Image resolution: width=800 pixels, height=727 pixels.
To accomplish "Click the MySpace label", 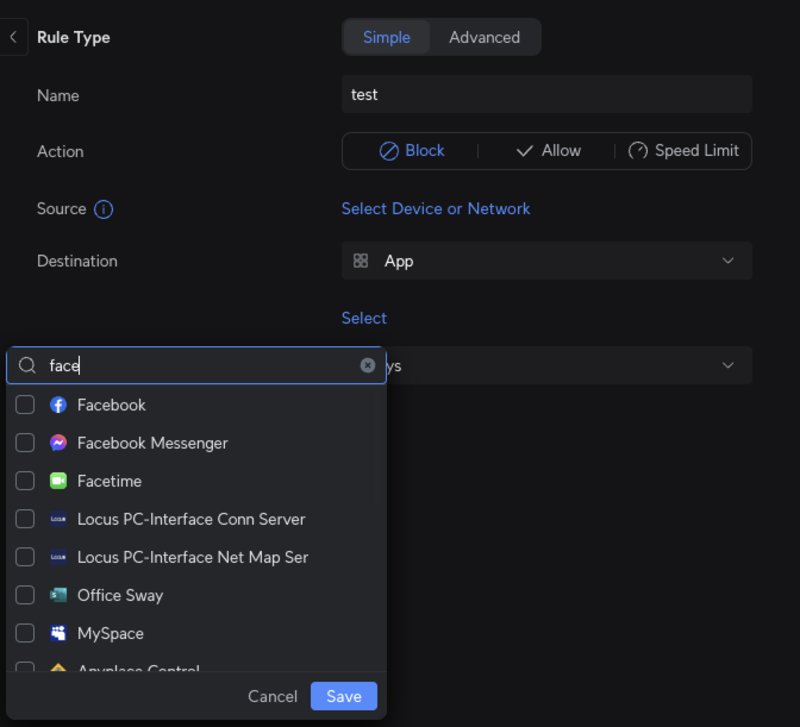I will tap(110, 634).
